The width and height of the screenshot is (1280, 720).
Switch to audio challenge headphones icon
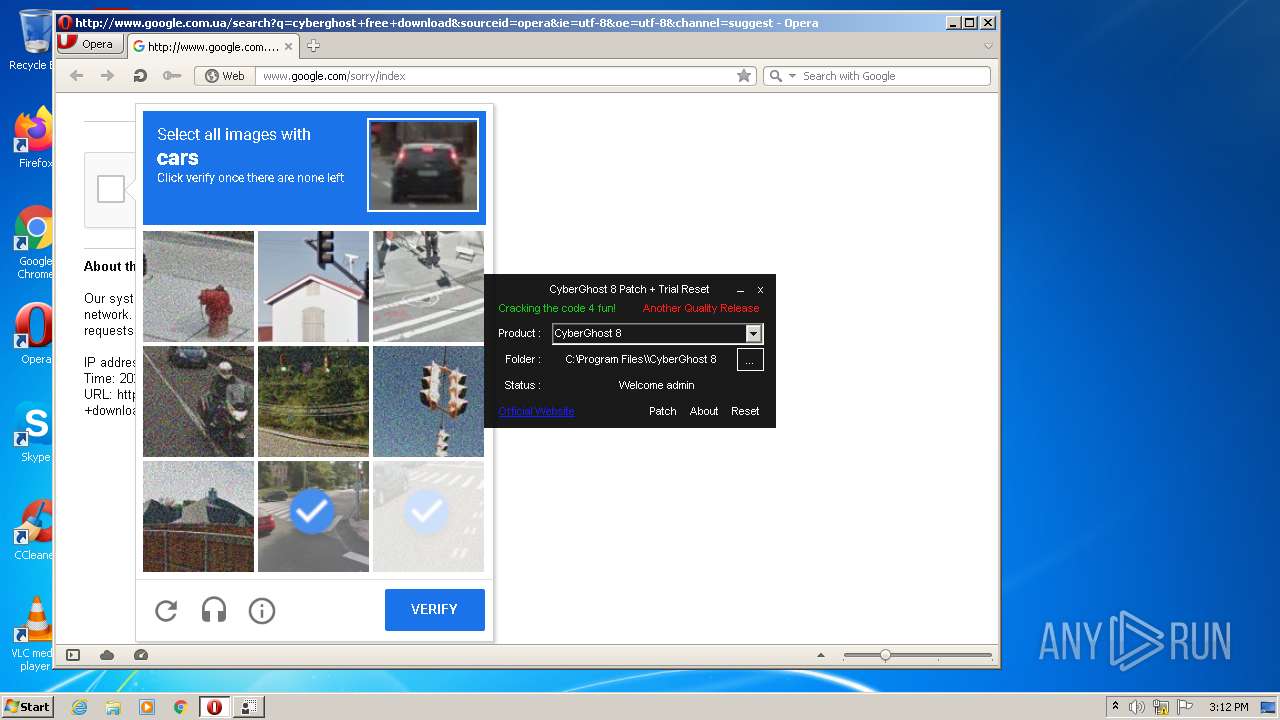(214, 610)
